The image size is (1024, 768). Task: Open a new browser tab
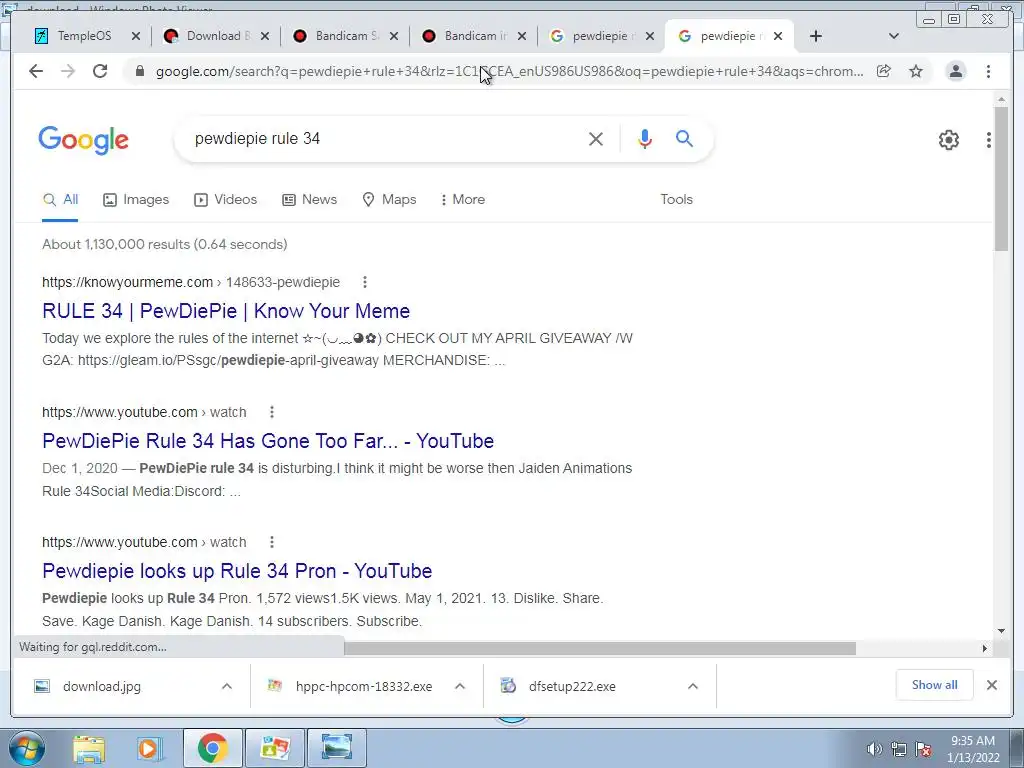click(816, 36)
